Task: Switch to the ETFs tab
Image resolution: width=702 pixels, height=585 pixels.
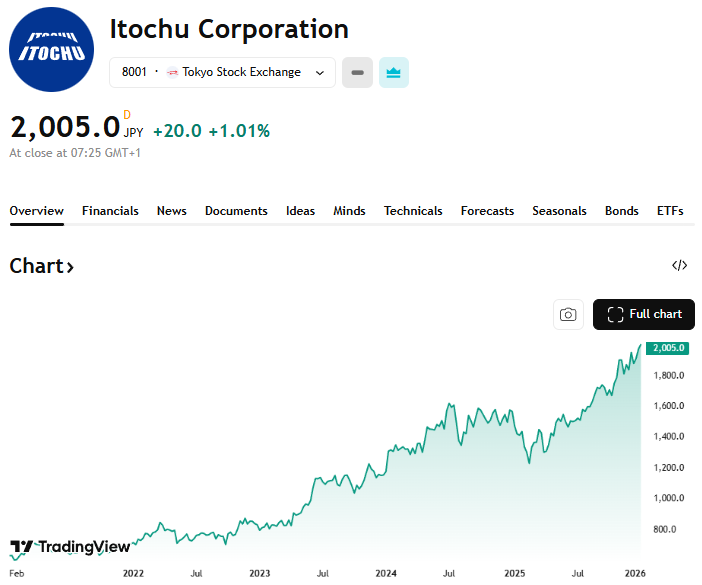Action: (x=670, y=211)
